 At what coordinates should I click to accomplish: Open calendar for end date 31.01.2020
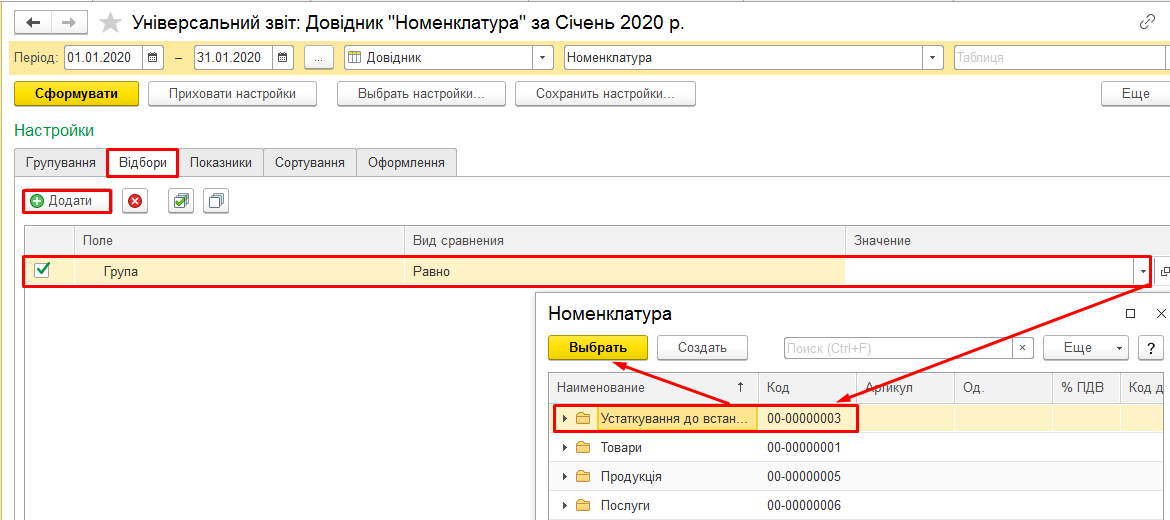coord(283,57)
